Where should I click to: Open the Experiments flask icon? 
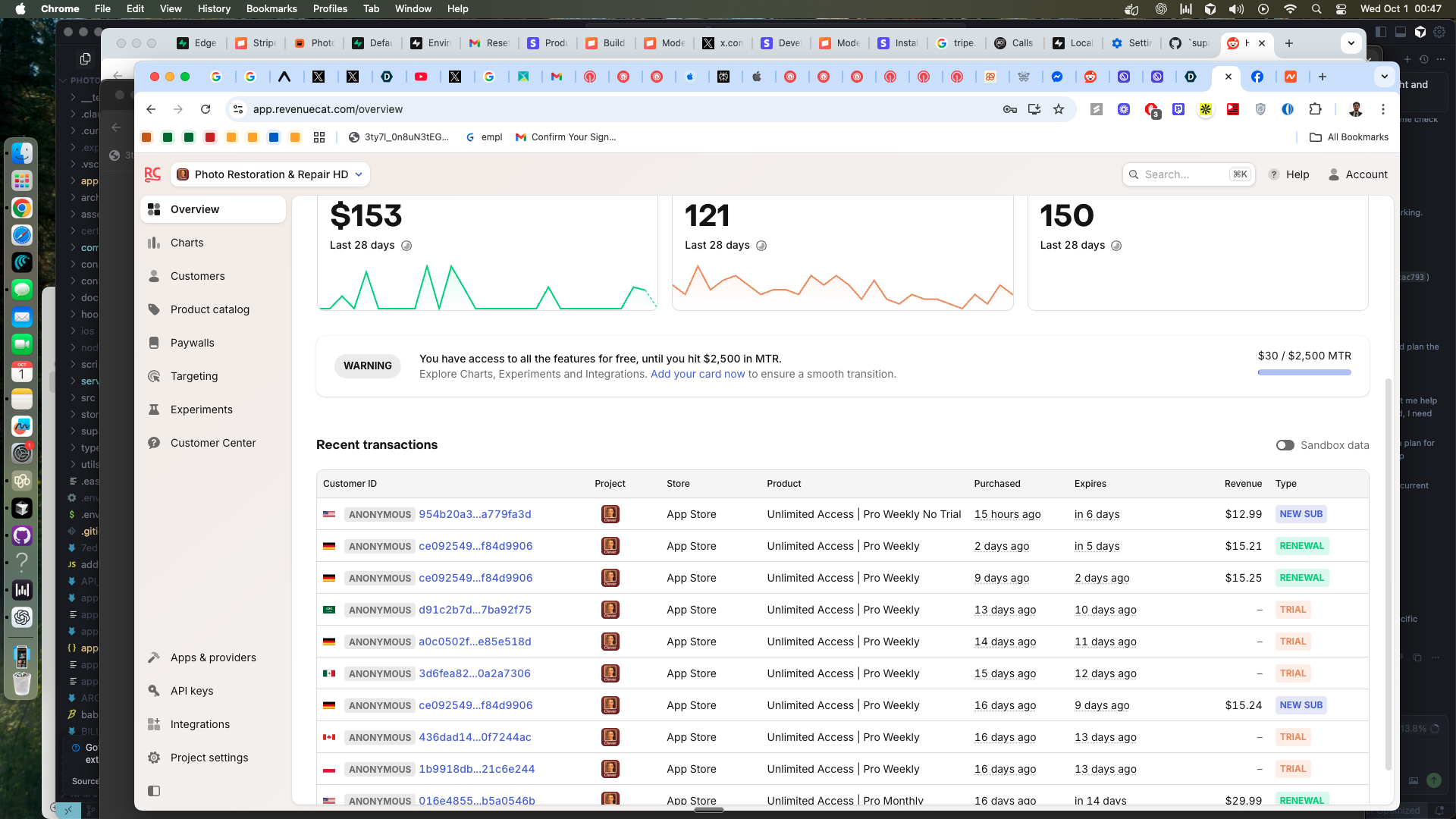[154, 409]
